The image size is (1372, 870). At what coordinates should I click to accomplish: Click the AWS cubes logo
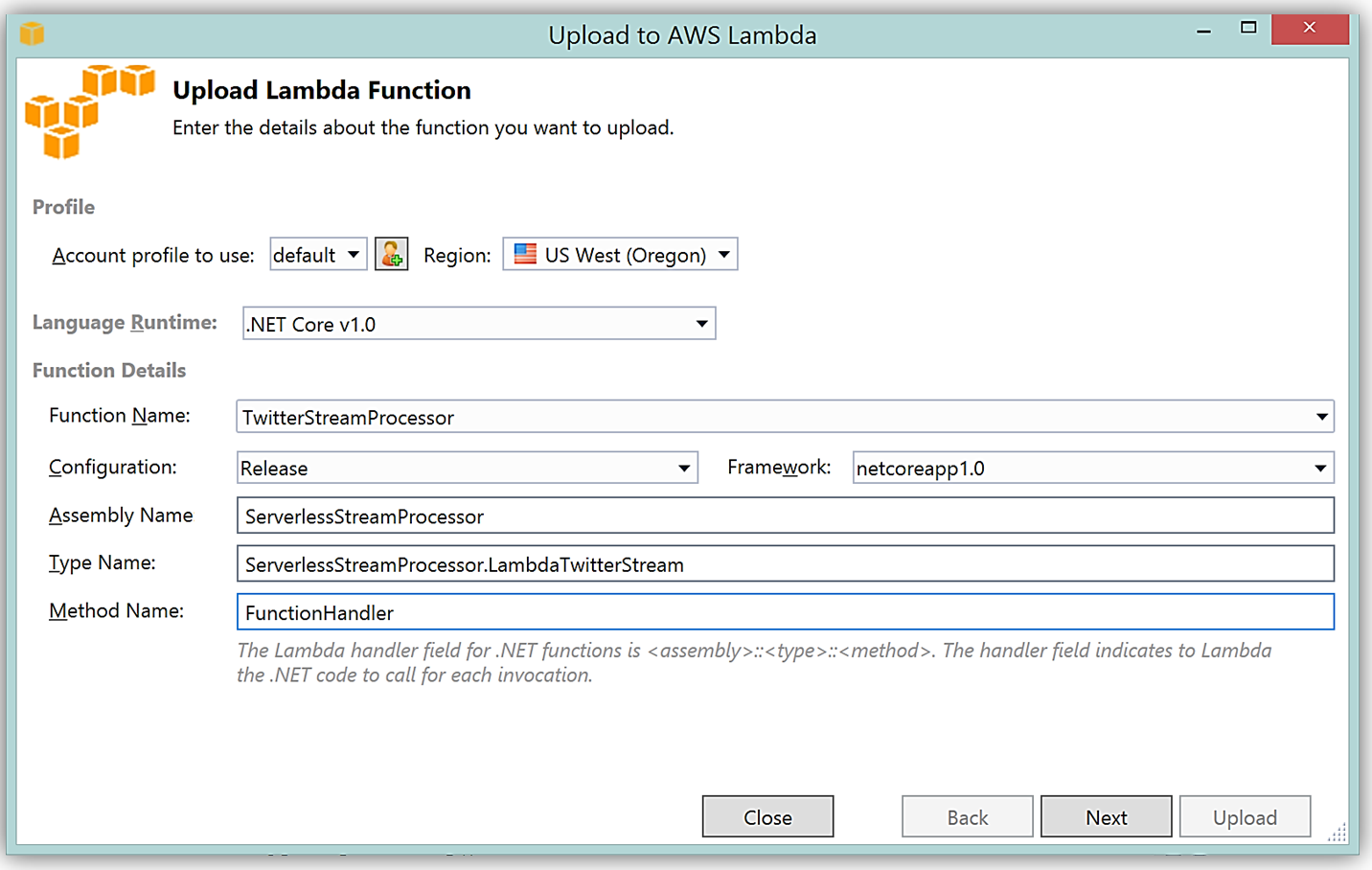click(88, 111)
